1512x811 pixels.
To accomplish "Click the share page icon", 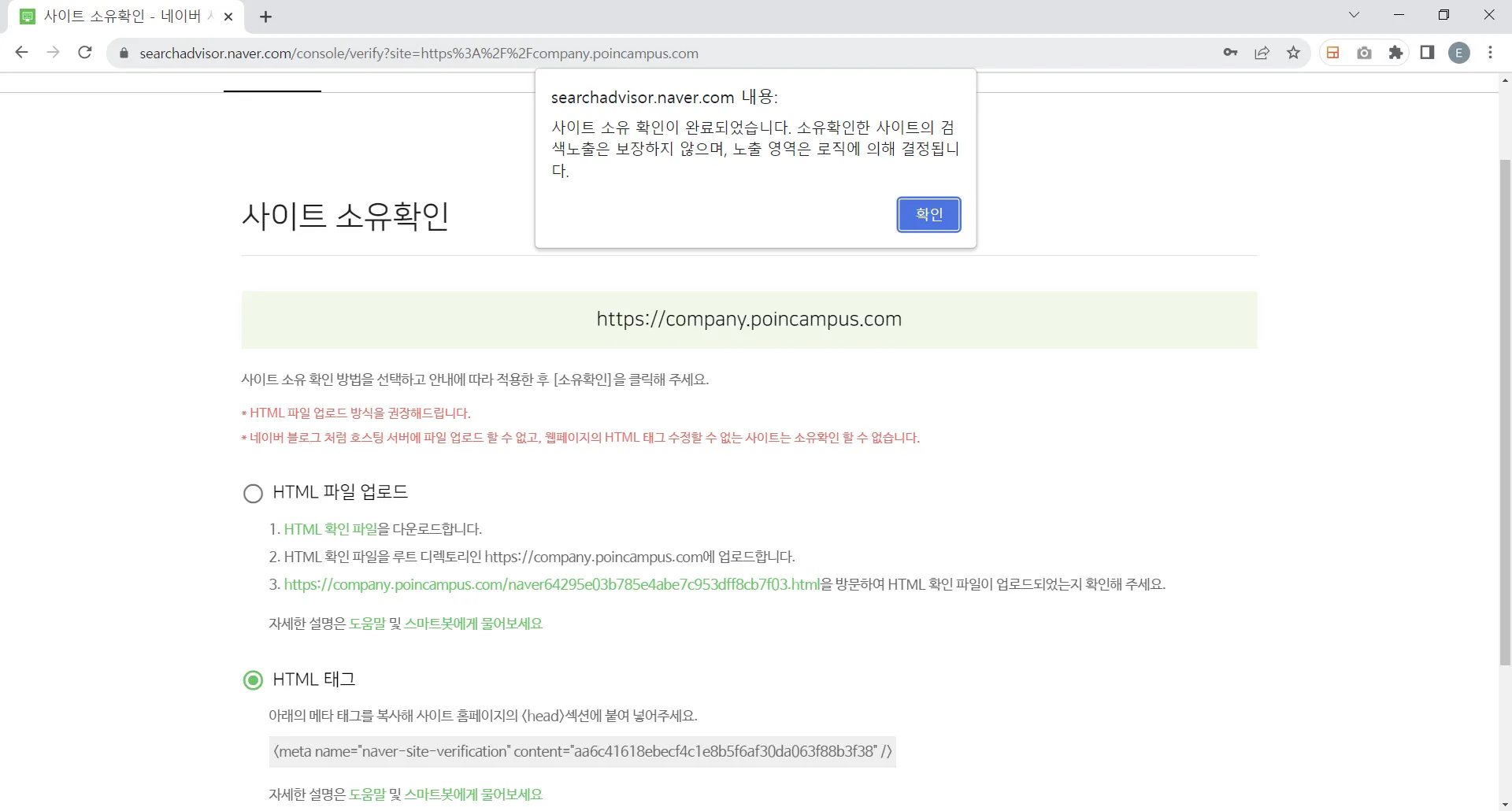I will point(1262,53).
